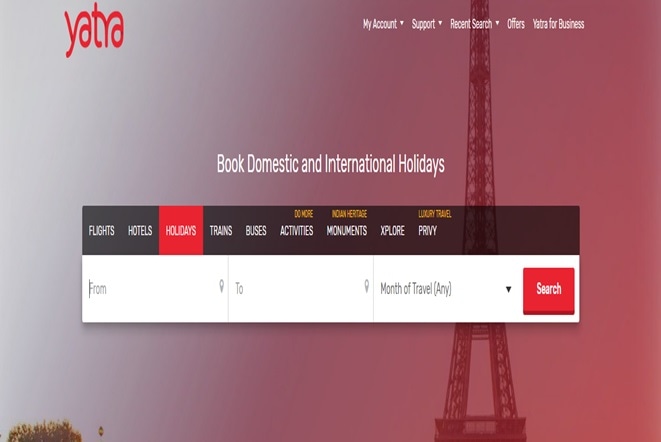Switch to the Xplore tab
The height and width of the screenshot is (442, 661).
392,231
